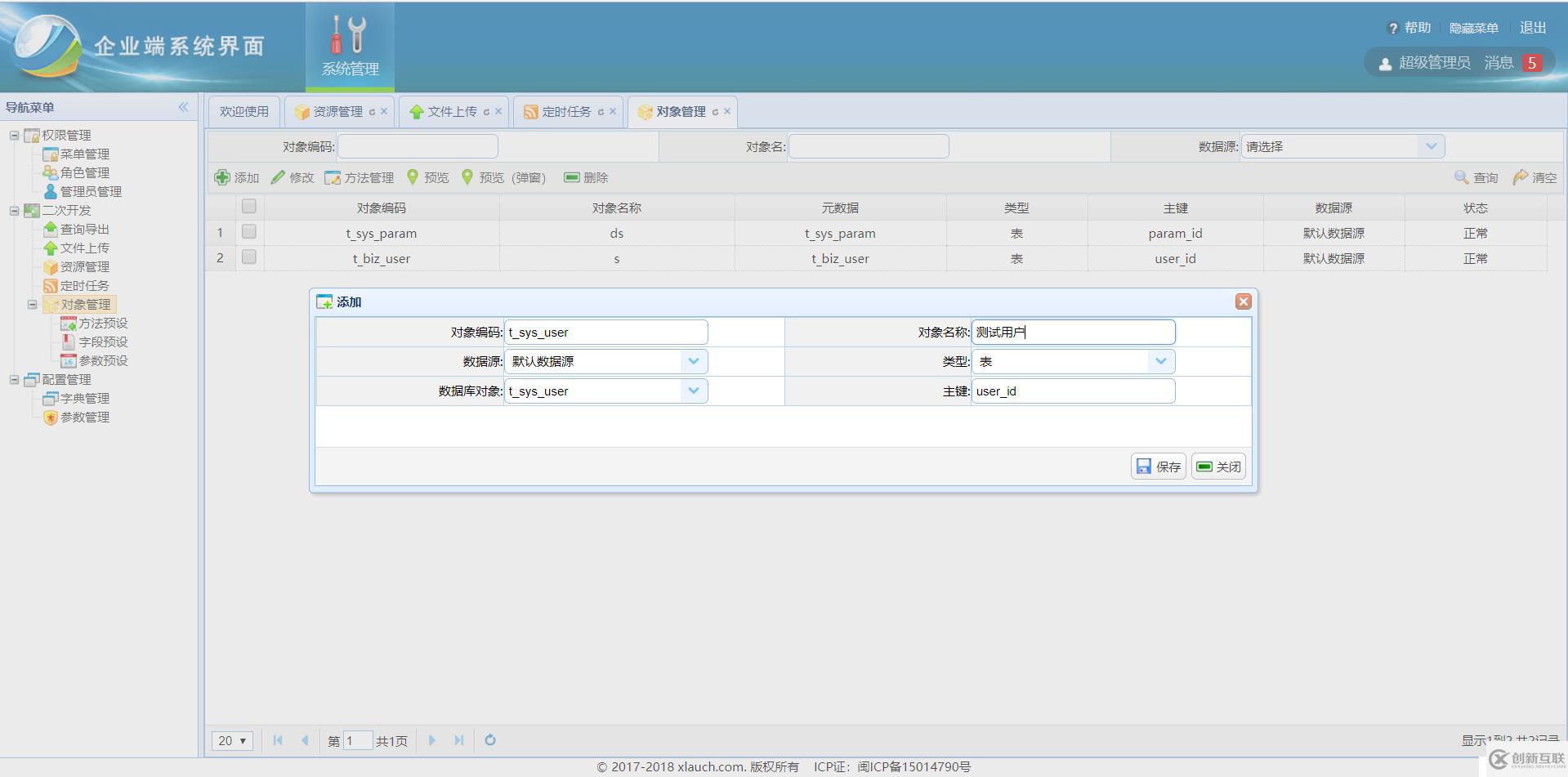Click the red message count badge showing 5
This screenshot has height=777, width=1568.
coord(1534,61)
